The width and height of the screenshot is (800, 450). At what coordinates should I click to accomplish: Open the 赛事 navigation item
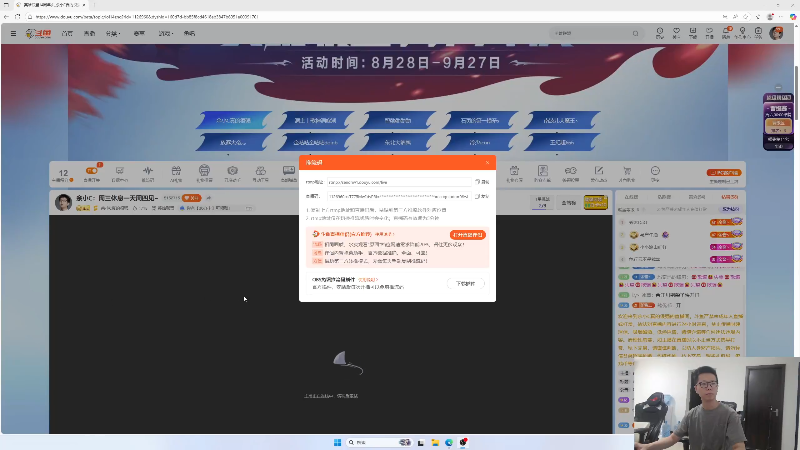[139, 34]
